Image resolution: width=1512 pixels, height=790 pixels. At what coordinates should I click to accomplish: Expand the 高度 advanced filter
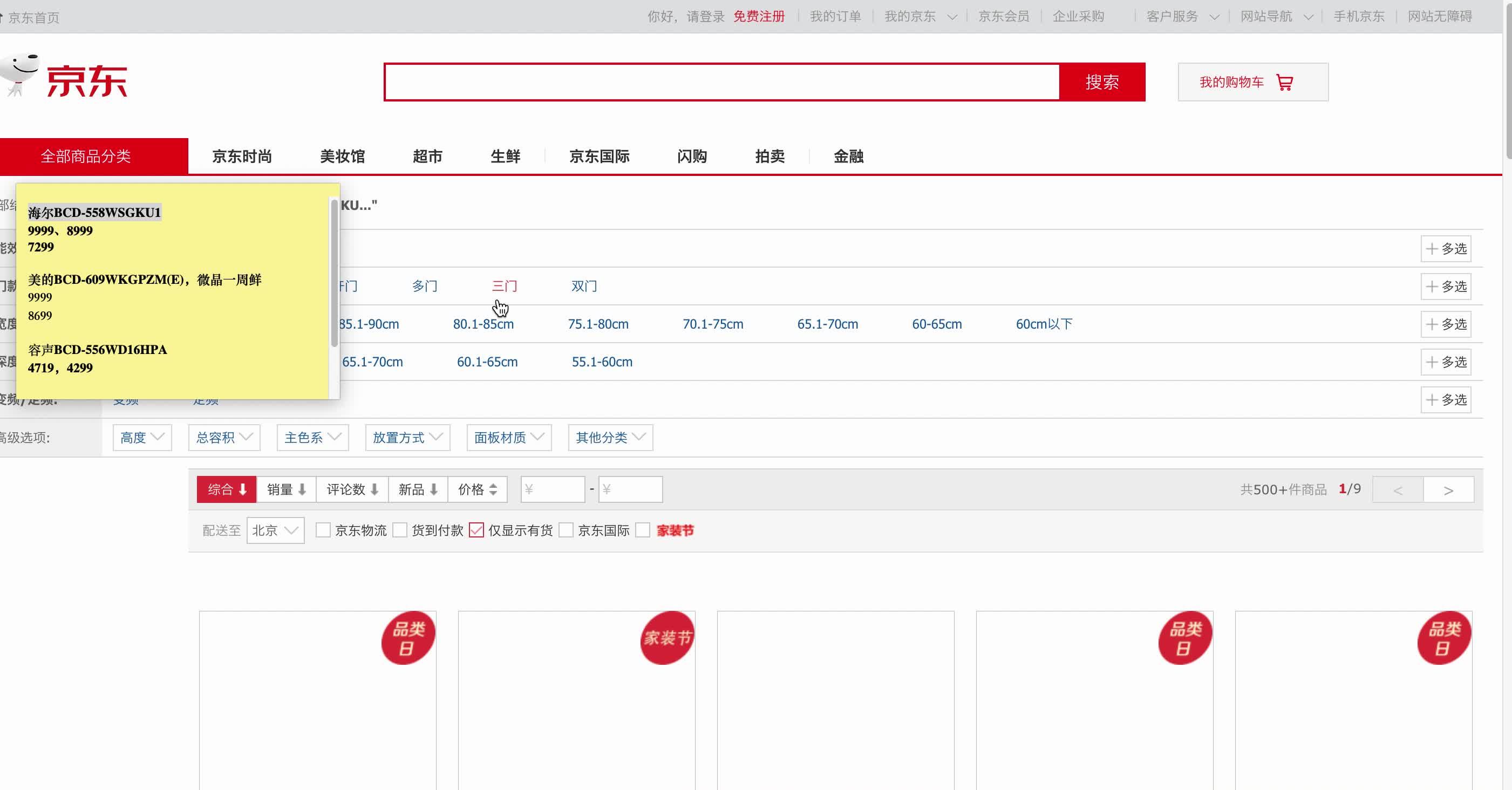[x=142, y=438]
